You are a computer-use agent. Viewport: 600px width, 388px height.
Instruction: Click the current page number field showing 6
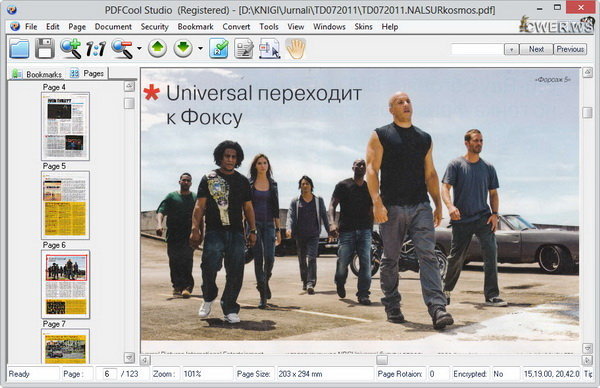click(106, 374)
